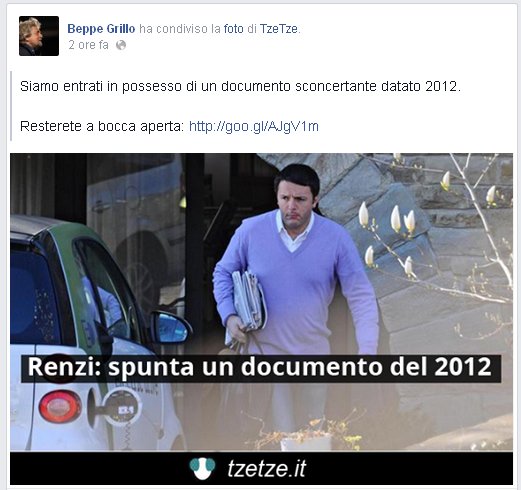Visit the TzeTze page link
Image resolution: width=521 pixels, height=490 pixels.
click(279, 29)
